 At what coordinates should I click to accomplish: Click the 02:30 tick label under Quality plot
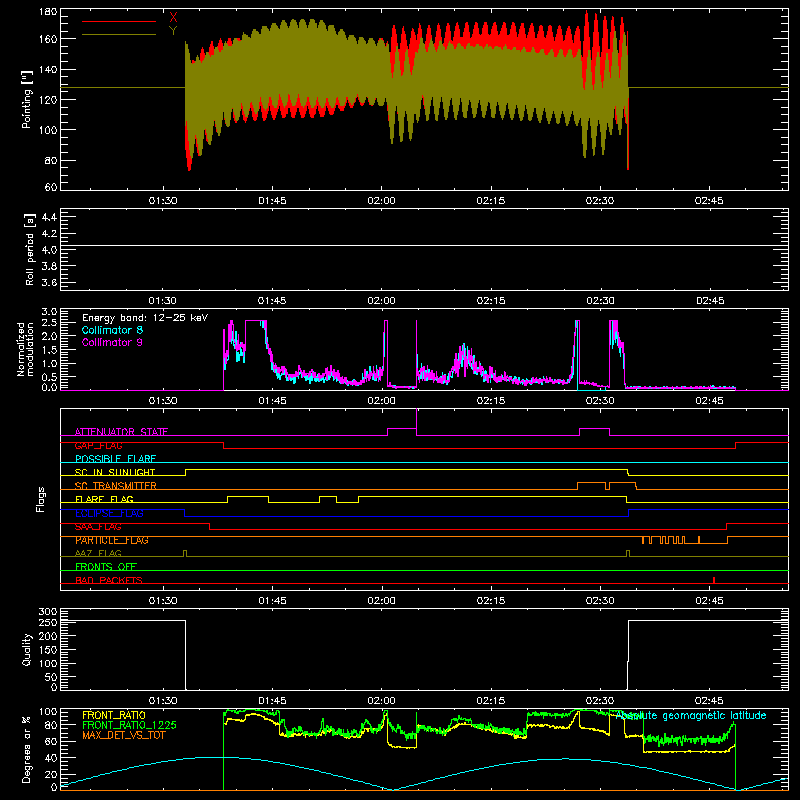click(600, 701)
